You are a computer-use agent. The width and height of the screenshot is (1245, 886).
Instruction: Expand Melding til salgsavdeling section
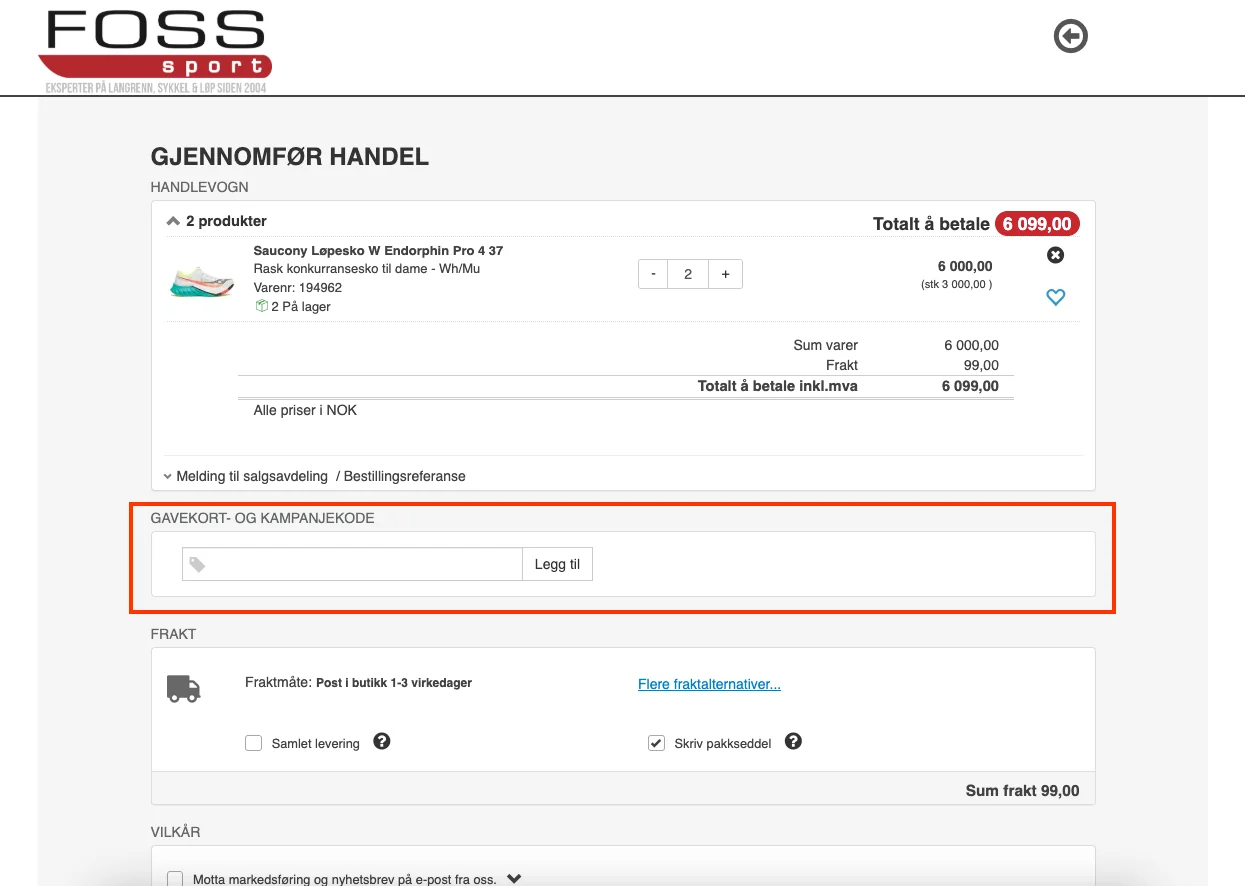(x=314, y=476)
